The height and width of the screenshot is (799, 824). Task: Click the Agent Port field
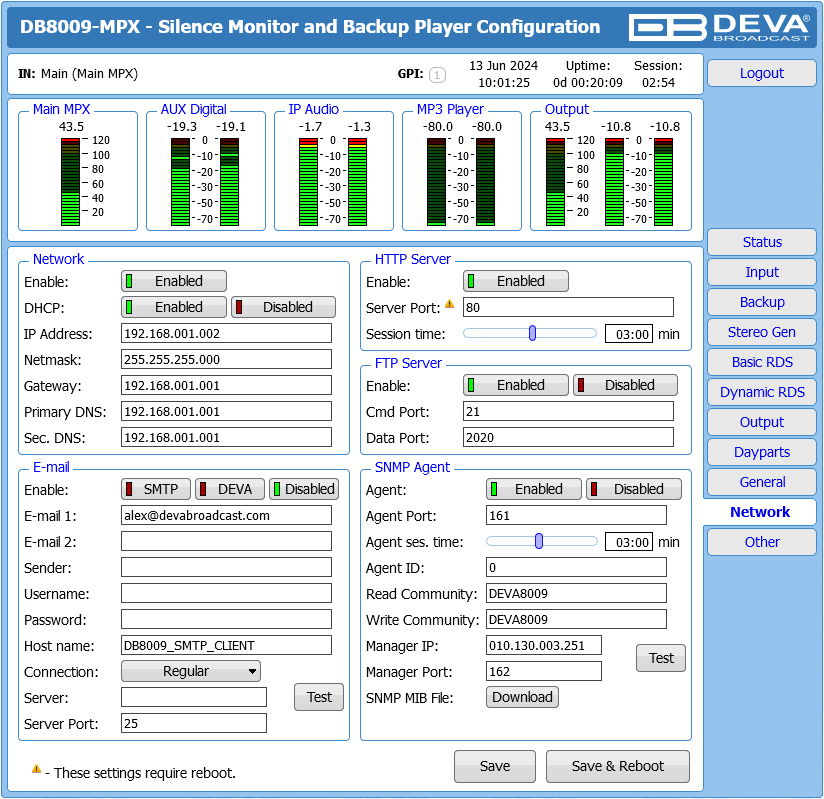pyautogui.click(x=576, y=516)
